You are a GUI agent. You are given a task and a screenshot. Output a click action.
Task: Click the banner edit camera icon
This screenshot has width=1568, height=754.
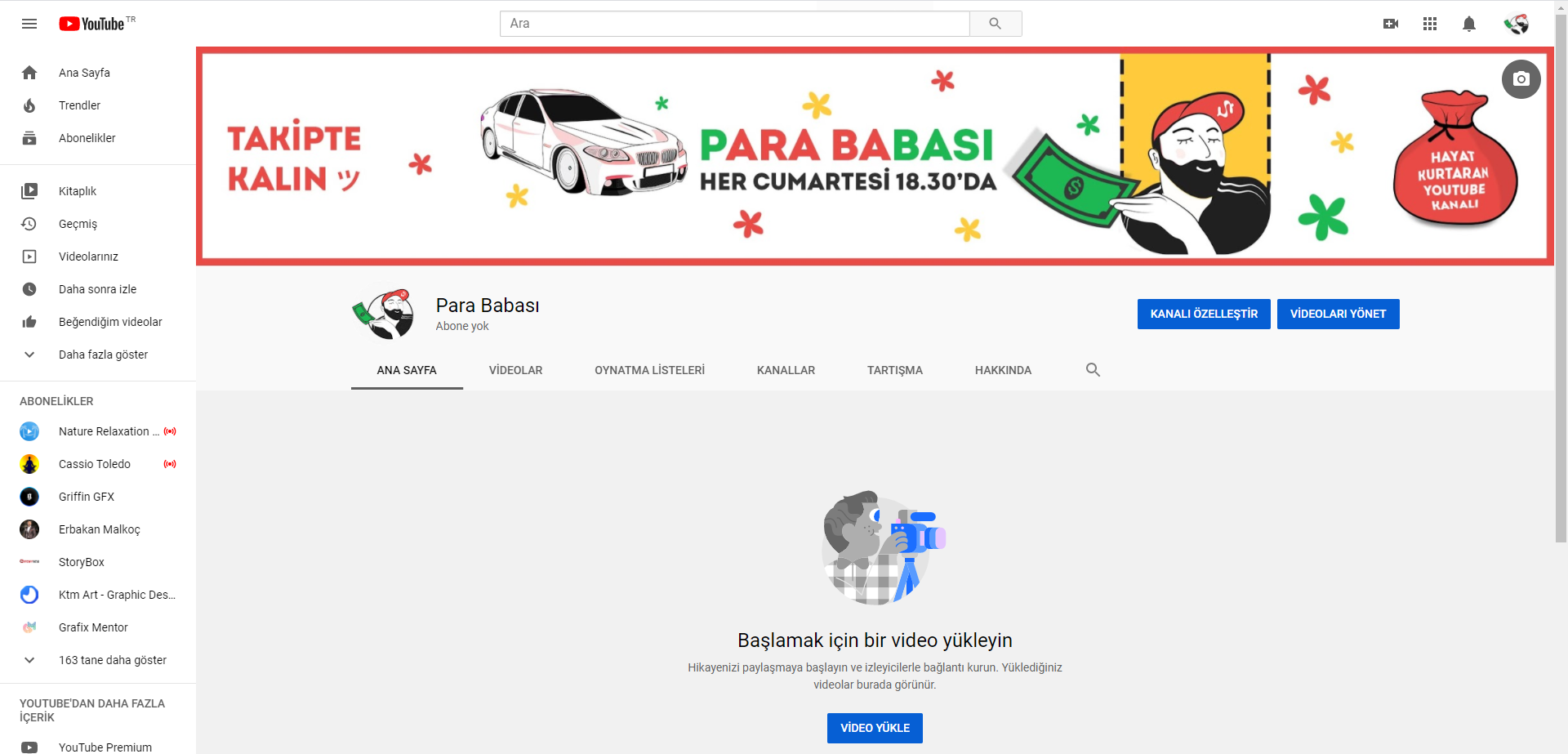(x=1521, y=79)
